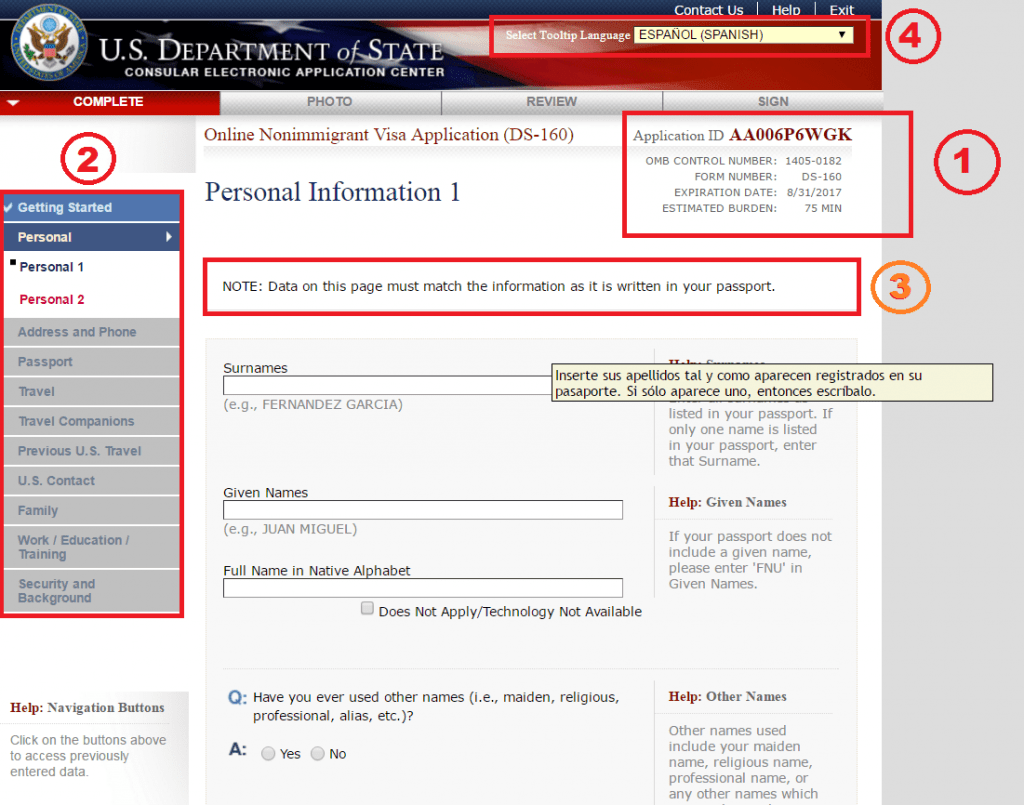Click Full Name in Native Alphabet field
Viewport: 1024px width, 805px height.
[423, 588]
